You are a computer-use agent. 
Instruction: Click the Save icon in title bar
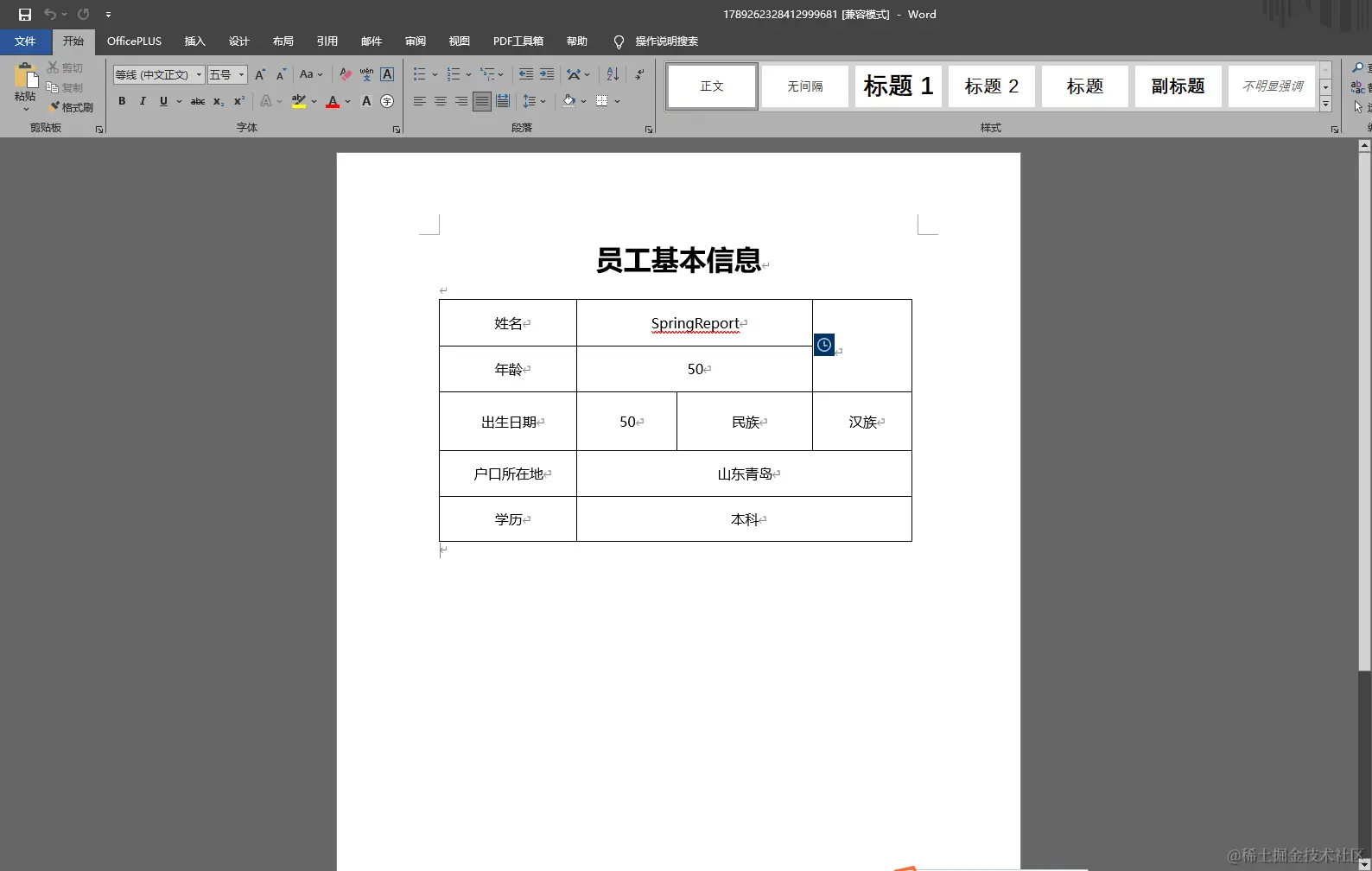tap(25, 15)
